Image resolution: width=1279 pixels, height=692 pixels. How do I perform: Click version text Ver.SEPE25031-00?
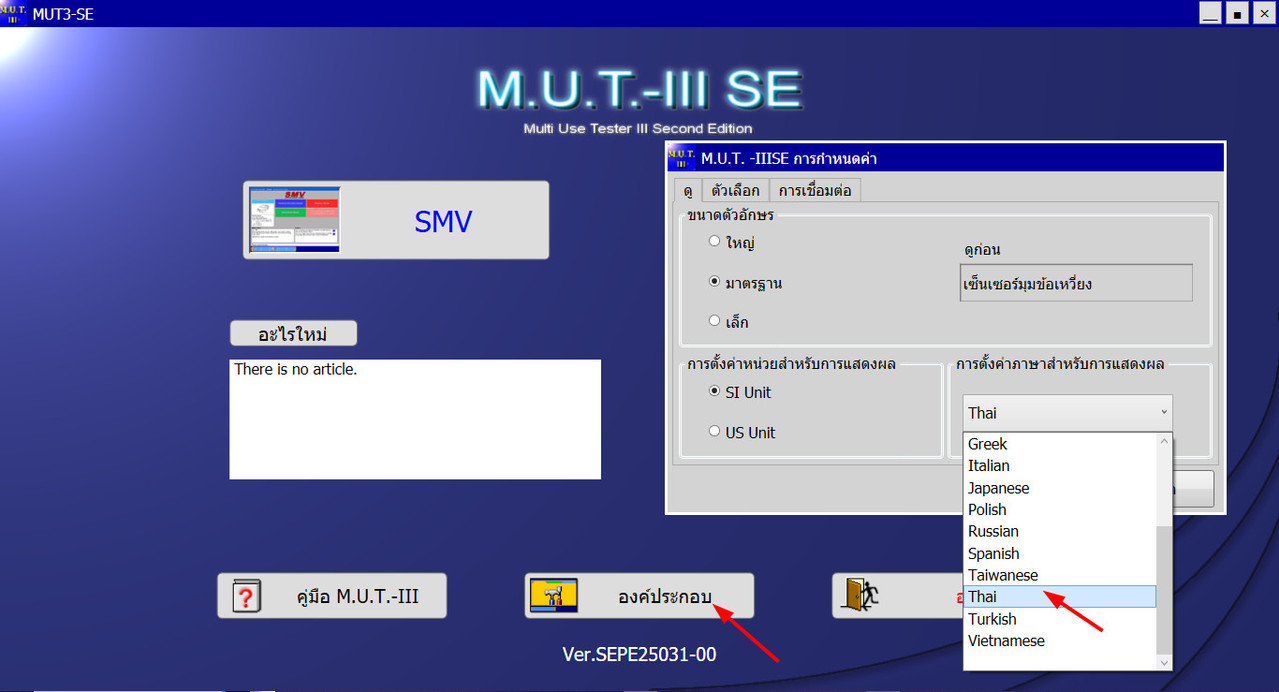click(639, 655)
